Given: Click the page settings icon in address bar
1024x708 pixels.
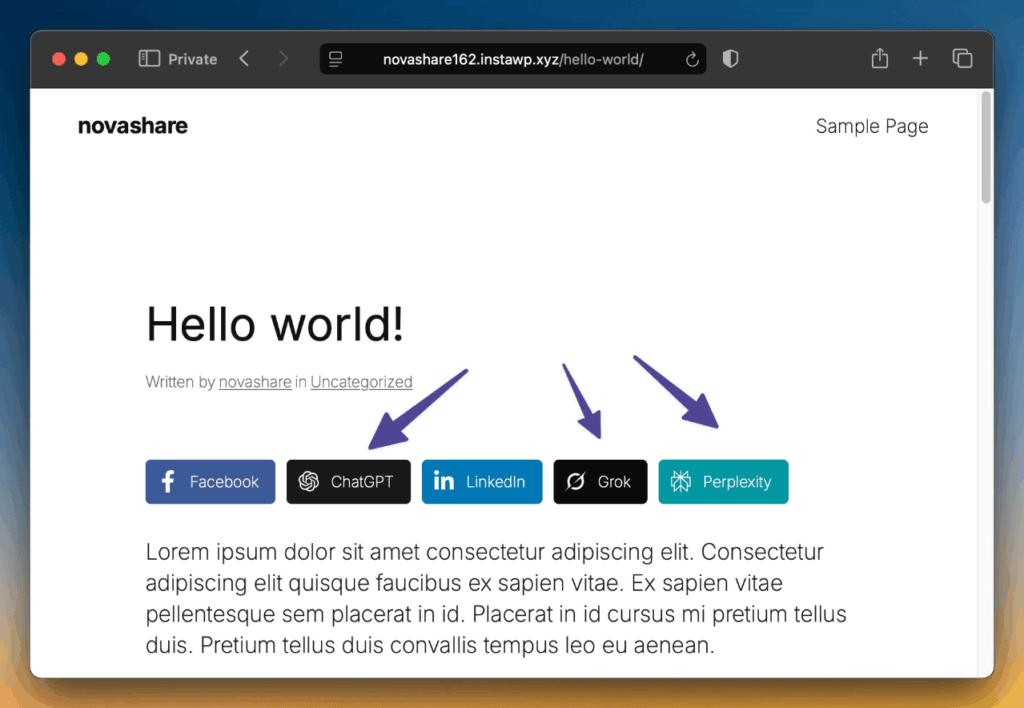Looking at the screenshot, I should [336, 60].
